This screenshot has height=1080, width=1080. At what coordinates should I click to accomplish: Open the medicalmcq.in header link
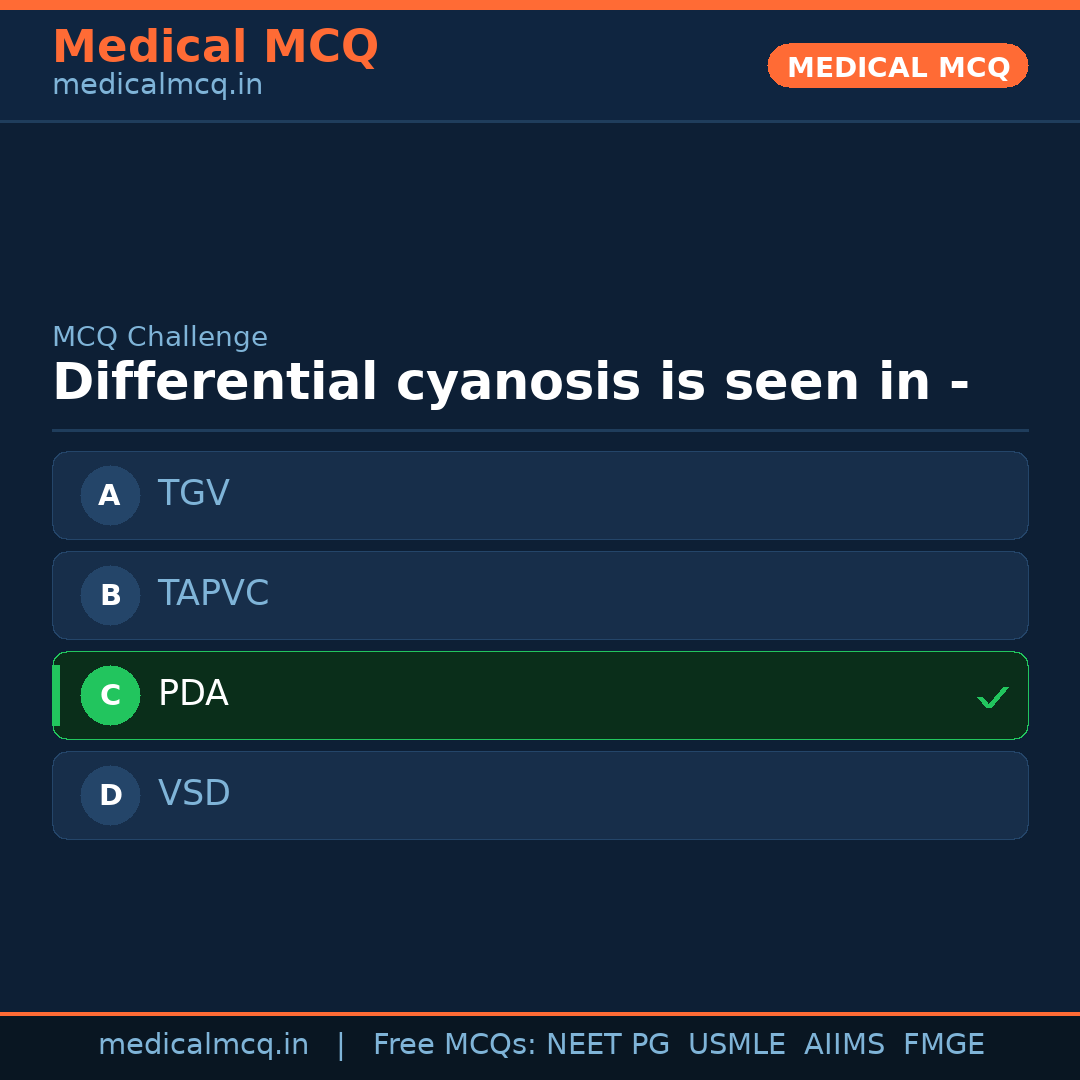157,84
